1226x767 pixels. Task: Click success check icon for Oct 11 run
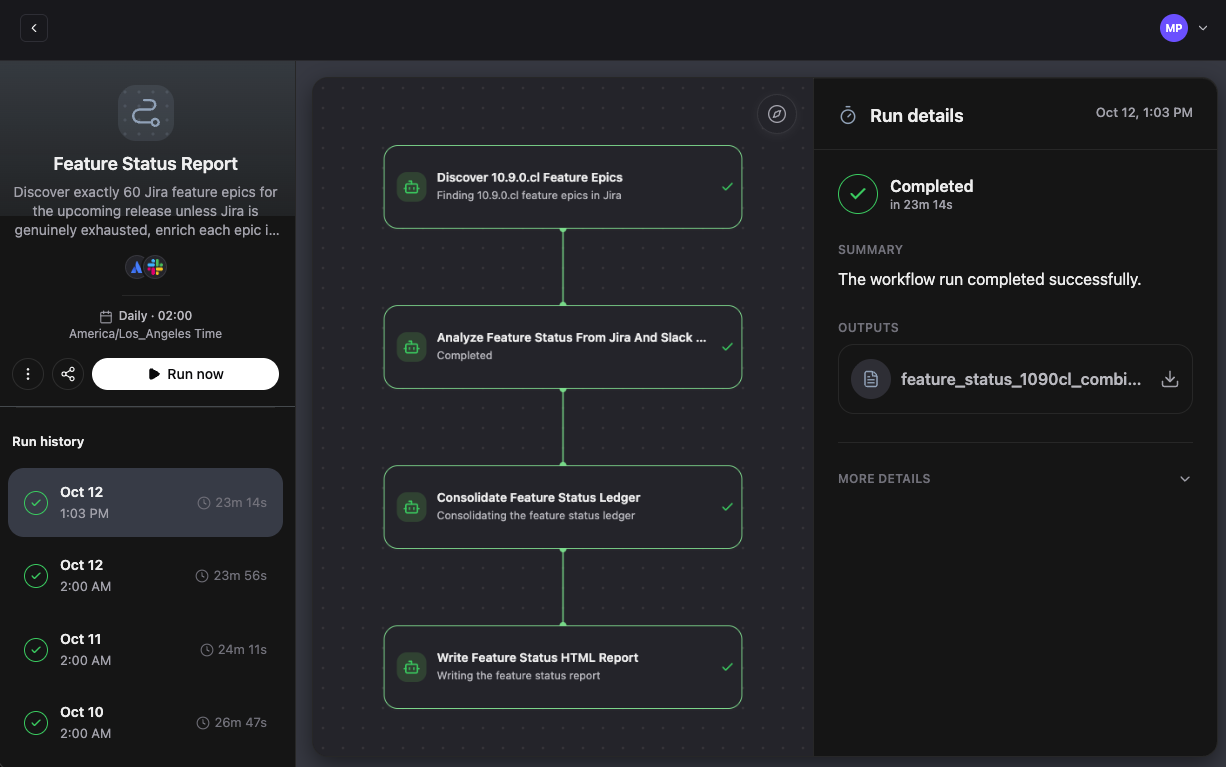[x=36, y=650]
